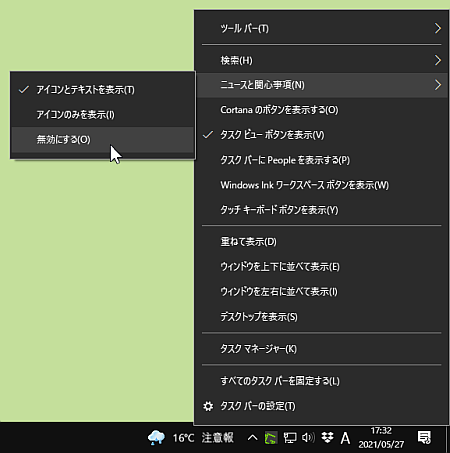The image size is (450, 453).
Task: Toggle タスク バーに People を表示する(P)
Action: tap(322, 160)
